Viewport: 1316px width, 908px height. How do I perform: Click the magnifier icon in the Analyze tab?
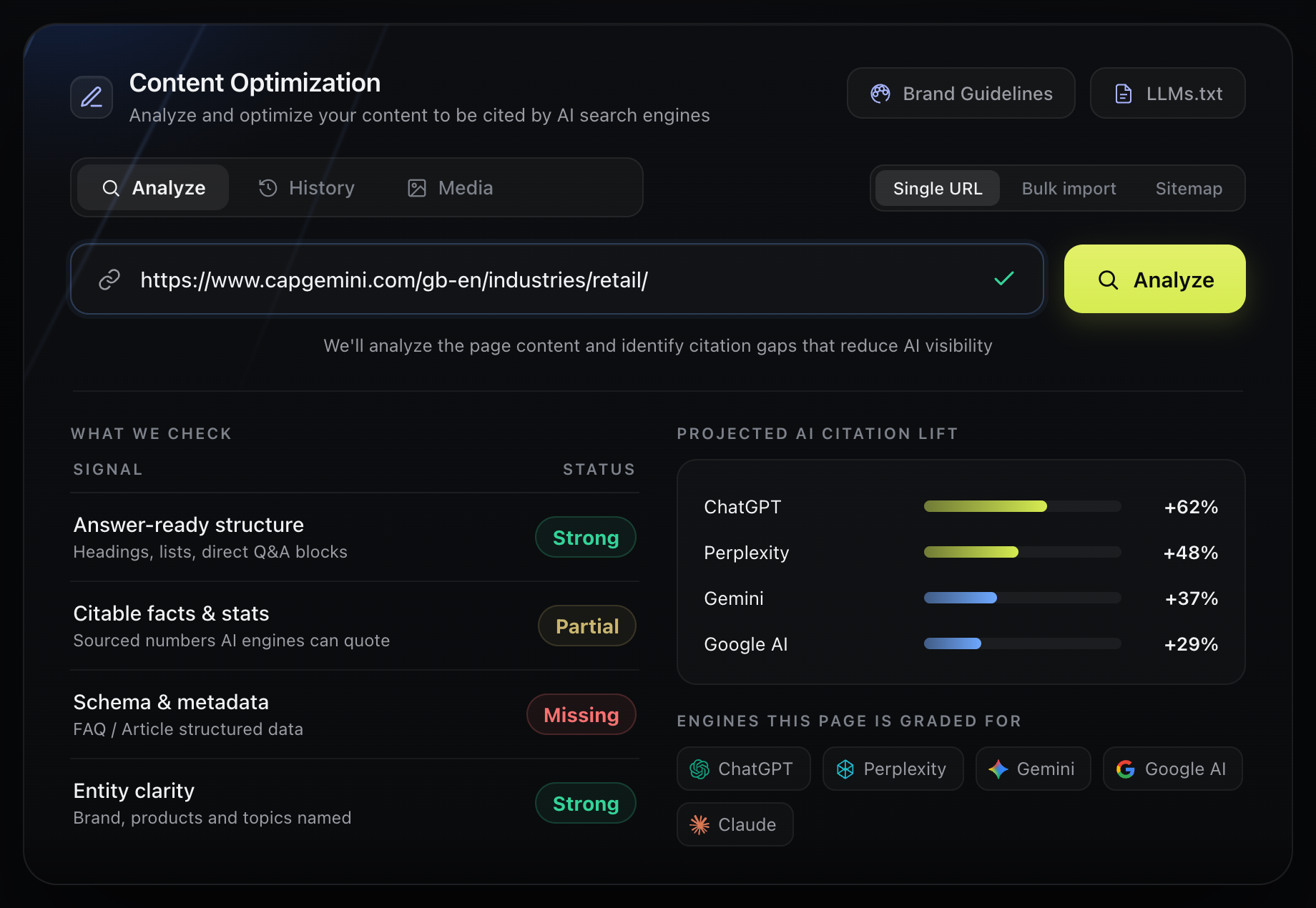click(x=111, y=188)
